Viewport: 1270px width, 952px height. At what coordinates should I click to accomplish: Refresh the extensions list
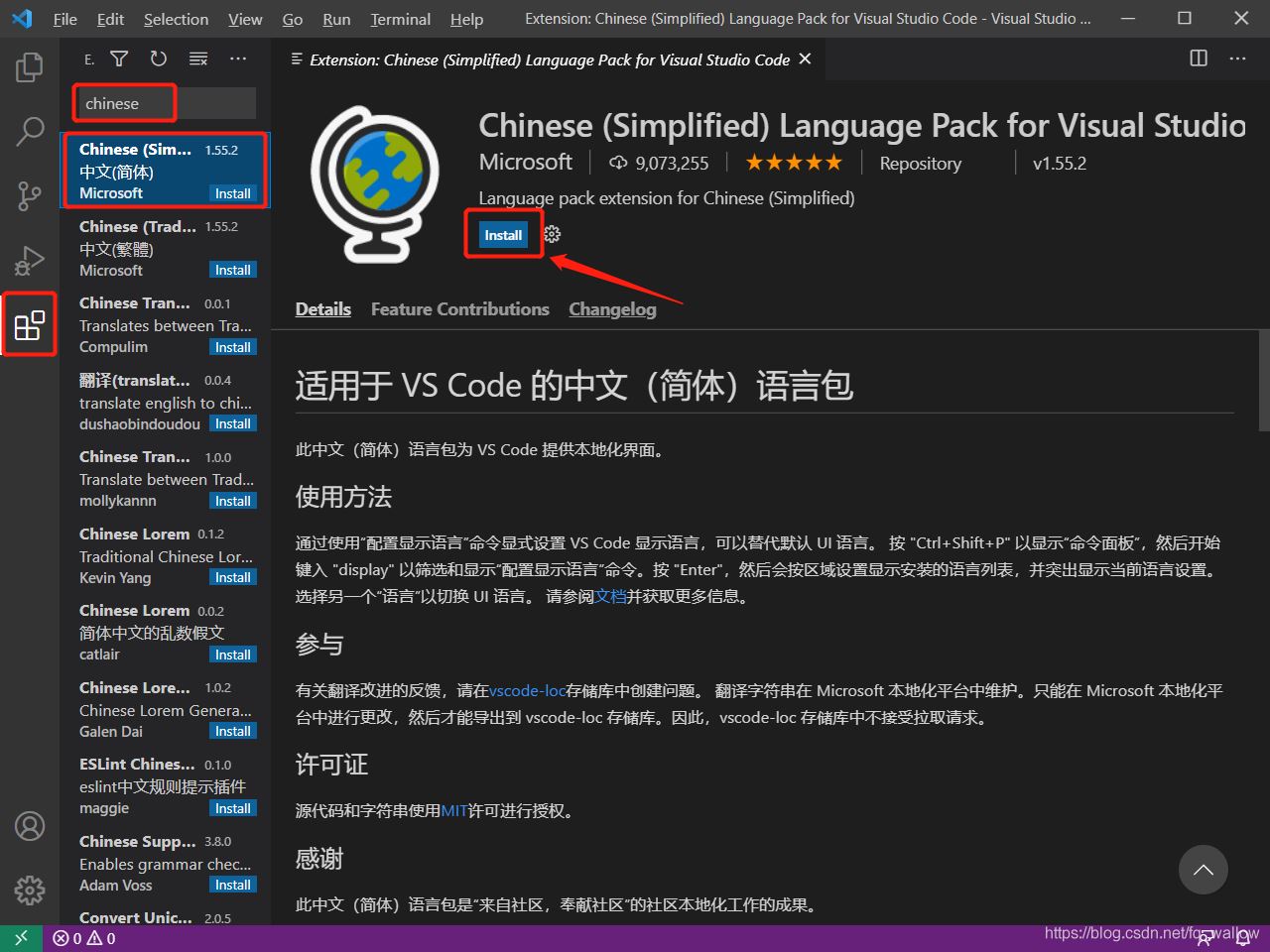point(158,59)
